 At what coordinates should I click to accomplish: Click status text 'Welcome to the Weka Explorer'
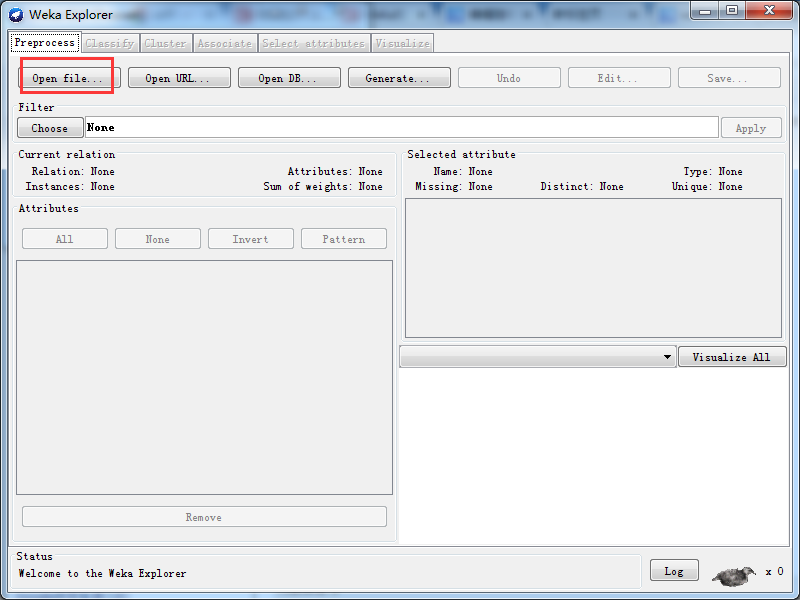103,573
